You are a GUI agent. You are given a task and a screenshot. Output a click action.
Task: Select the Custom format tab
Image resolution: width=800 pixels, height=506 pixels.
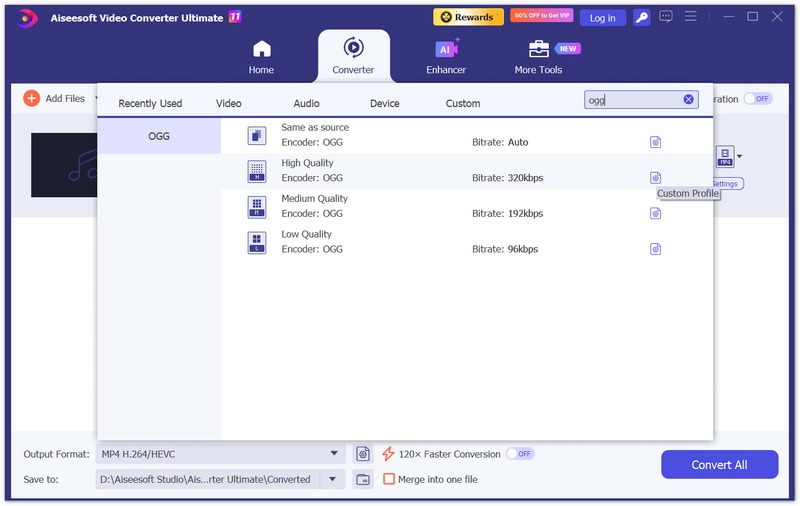pos(463,104)
